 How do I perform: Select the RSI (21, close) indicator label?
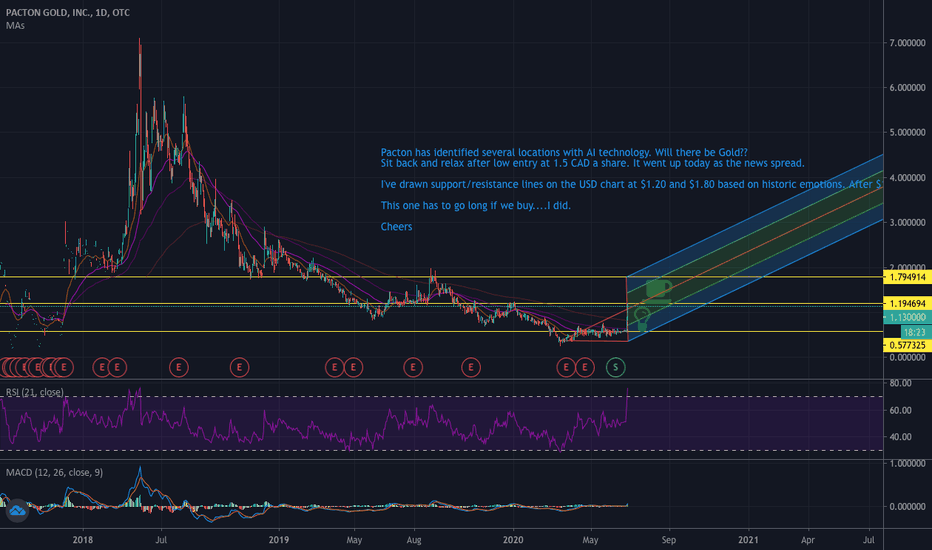[x=34, y=392]
